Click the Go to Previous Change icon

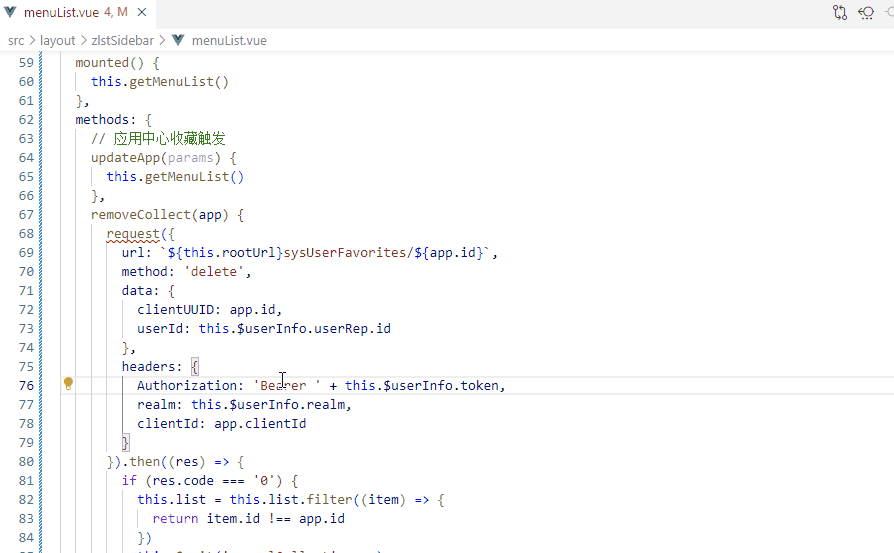[866, 13]
